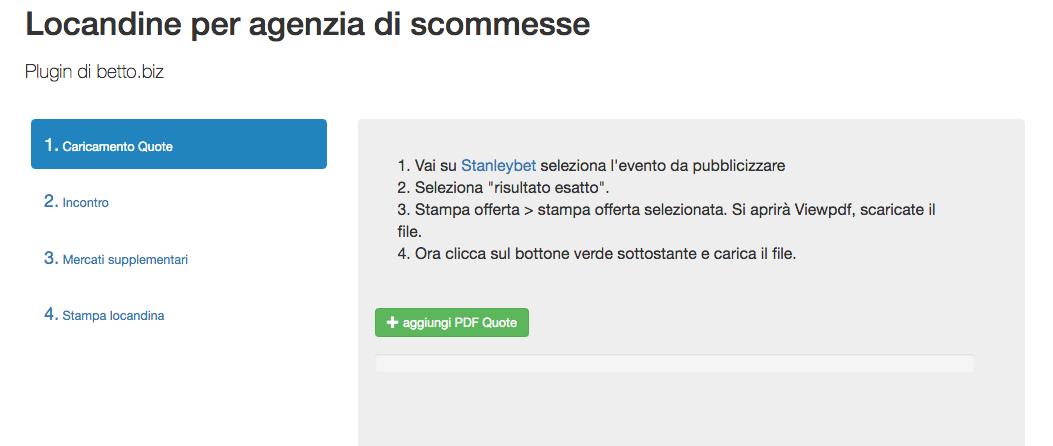Viewport: 1053px width, 446px height.
Task: Click the number 3 beside Mercati supplementari
Action: 50,258
